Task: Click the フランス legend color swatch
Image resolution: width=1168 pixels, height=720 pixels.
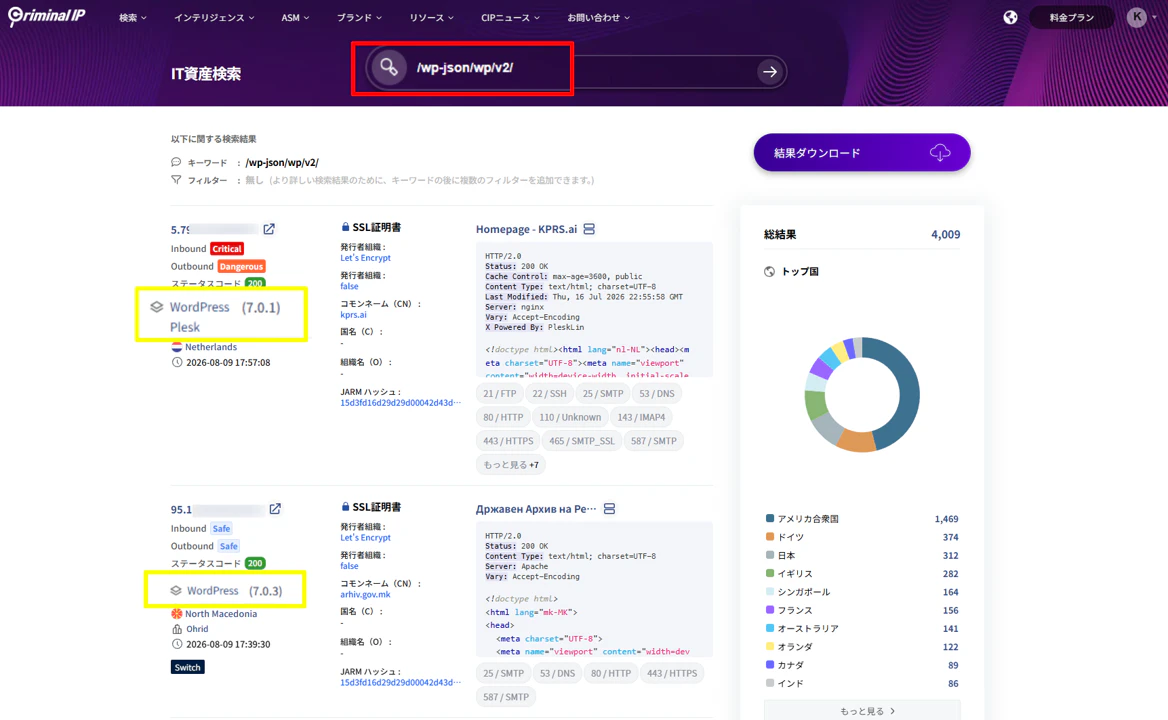Action: (769, 610)
